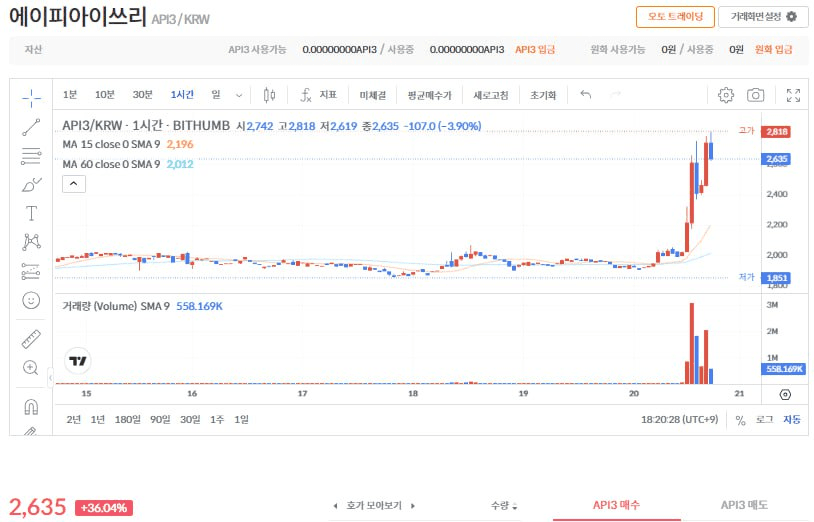Screen dimensions: 814x522
Task: Click the TradingView logo
Action: point(78,361)
